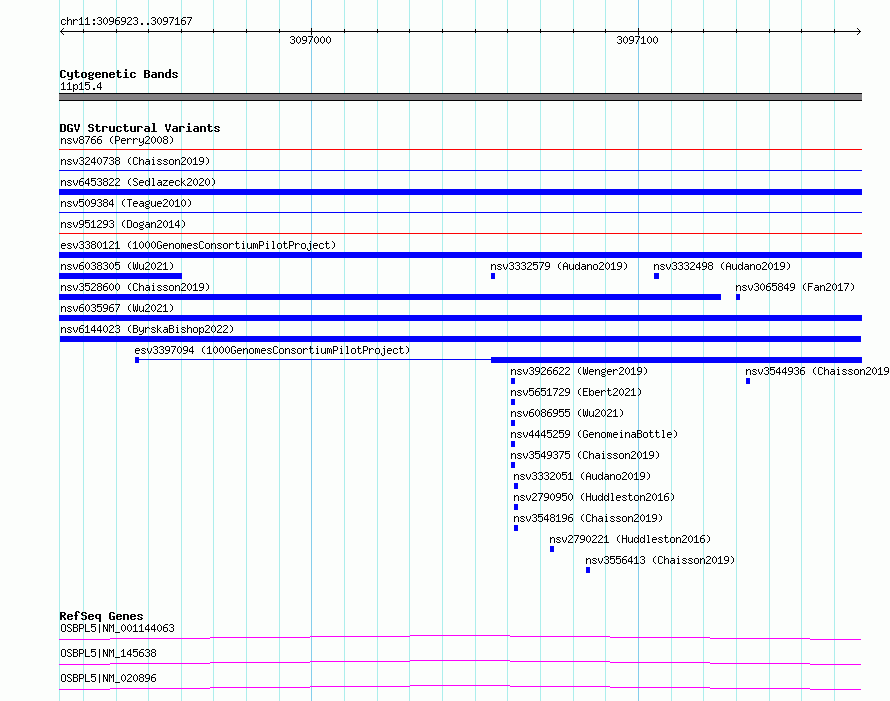Open variant nsv6453822 (Sedlazeck2020)
Viewport: 890px width, 701px height.
pos(138,182)
